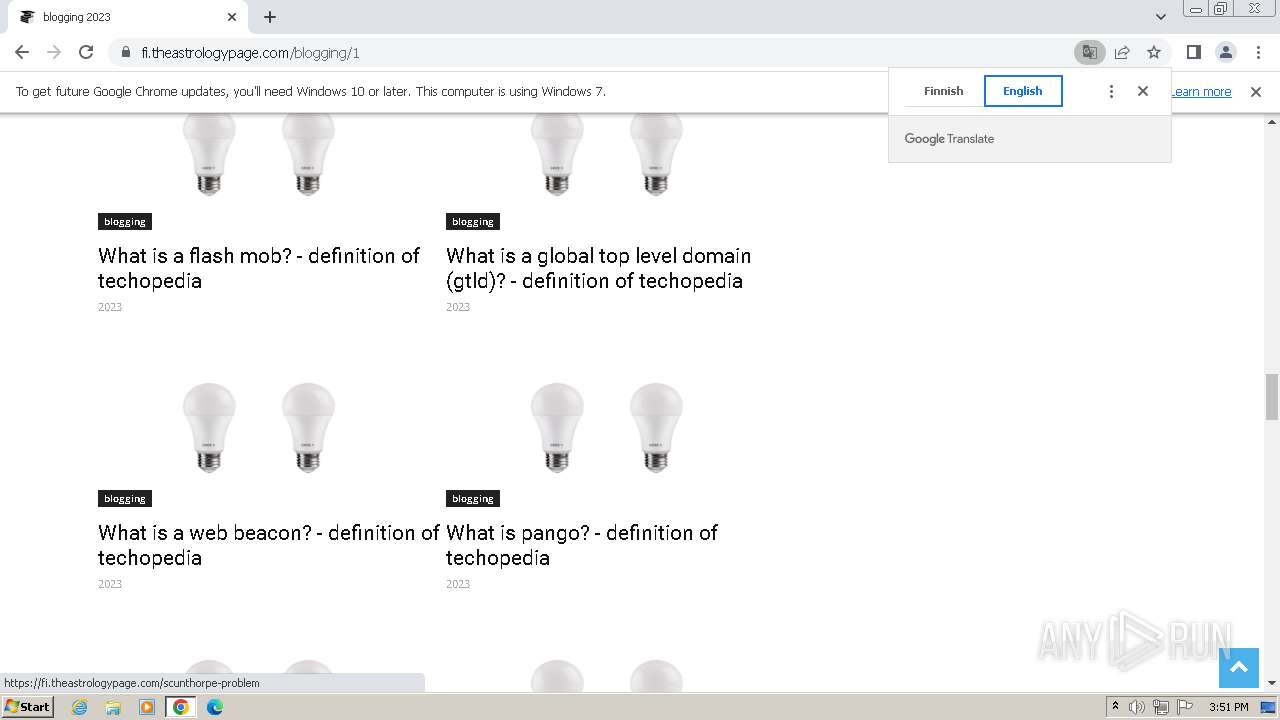This screenshot has height=720, width=1280.
Task: Open flash mob article light bulb thumbnail
Action: point(259,155)
